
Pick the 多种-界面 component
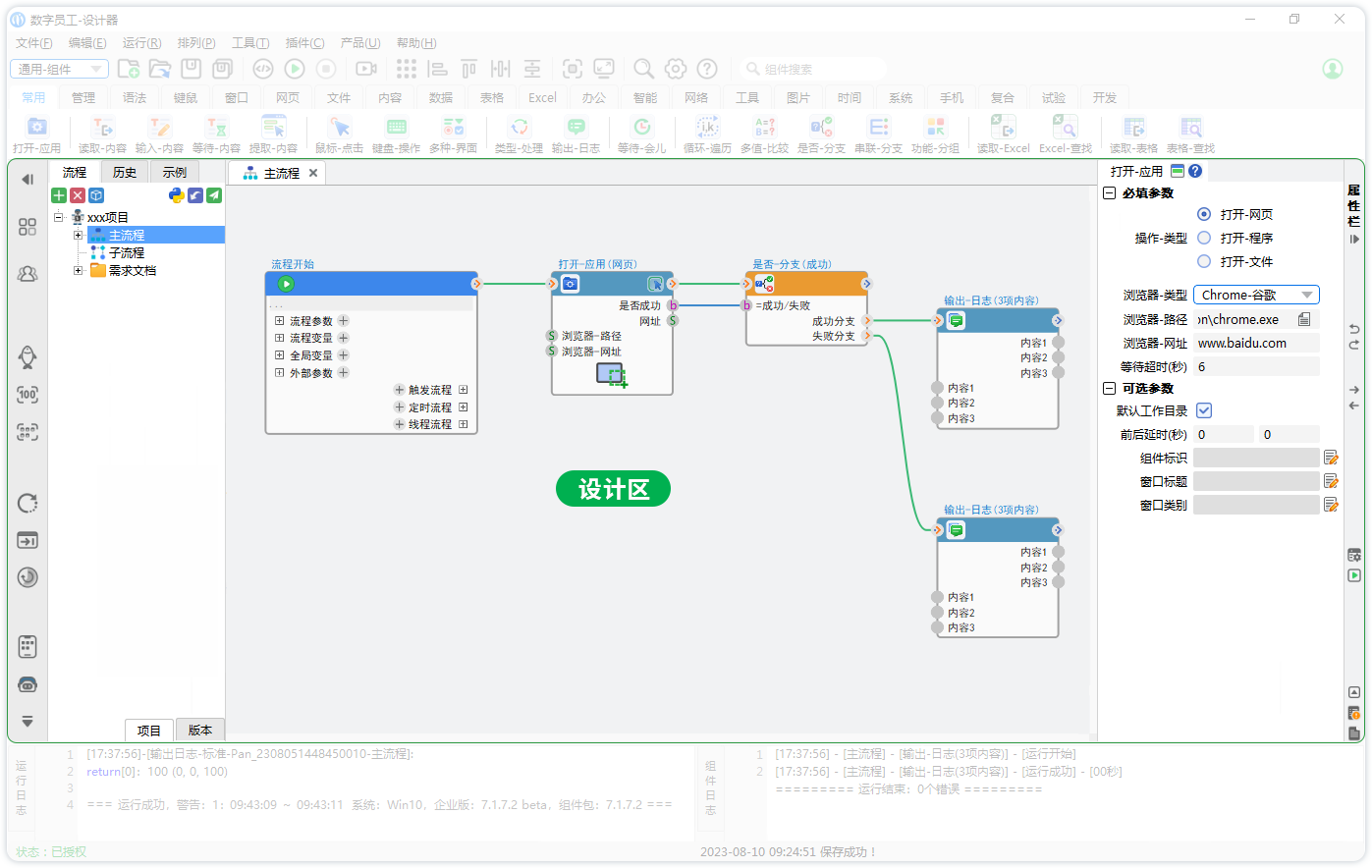tap(453, 134)
